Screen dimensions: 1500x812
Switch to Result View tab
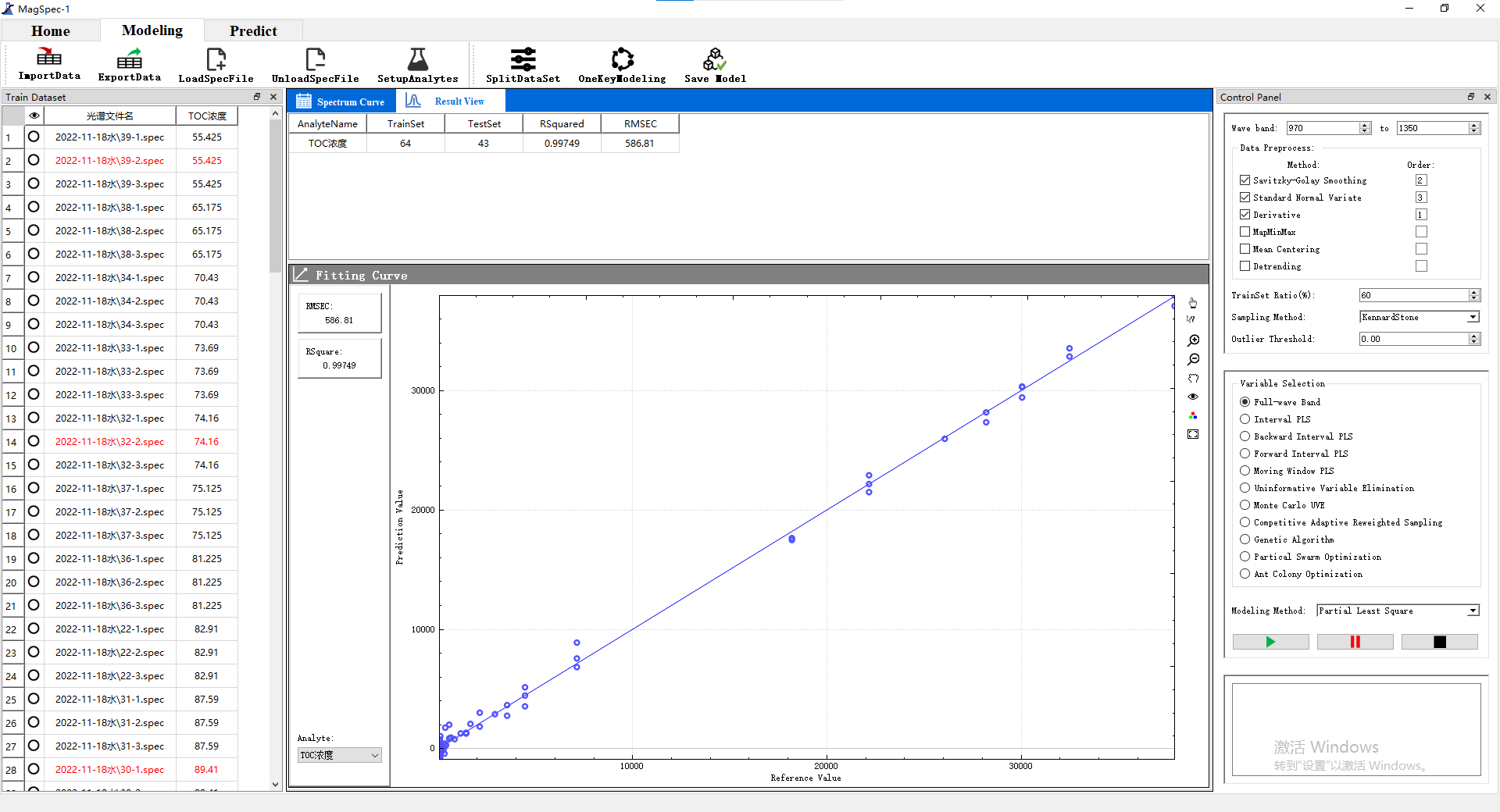450,101
